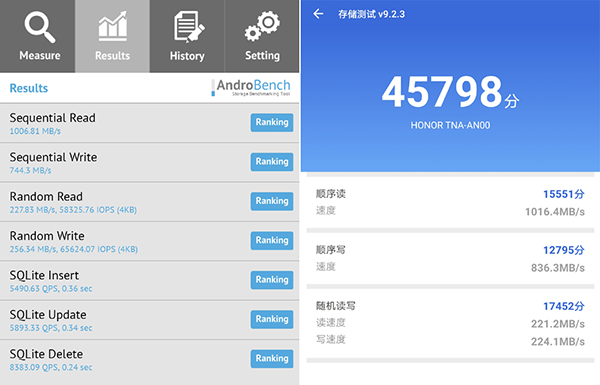This screenshot has height=385, width=600.
Task: Tap the back arrow in storage test
Action: click(318, 14)
